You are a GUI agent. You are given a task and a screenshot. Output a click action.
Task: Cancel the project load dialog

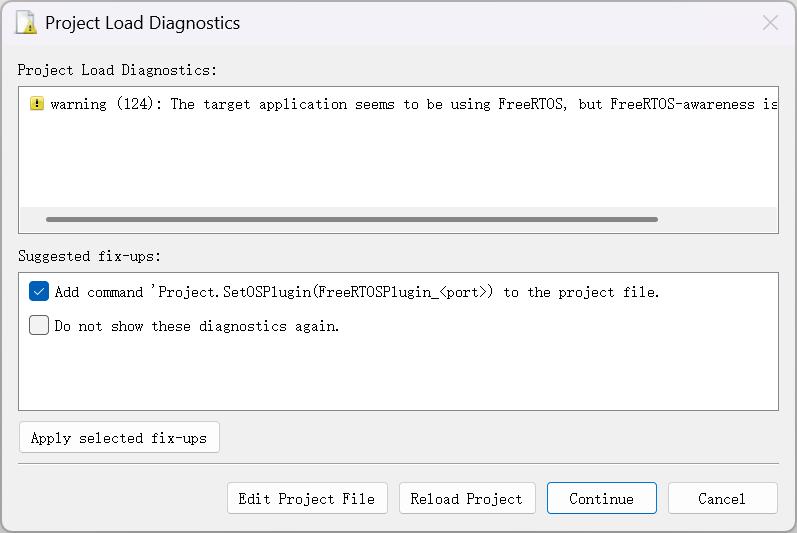722,498
